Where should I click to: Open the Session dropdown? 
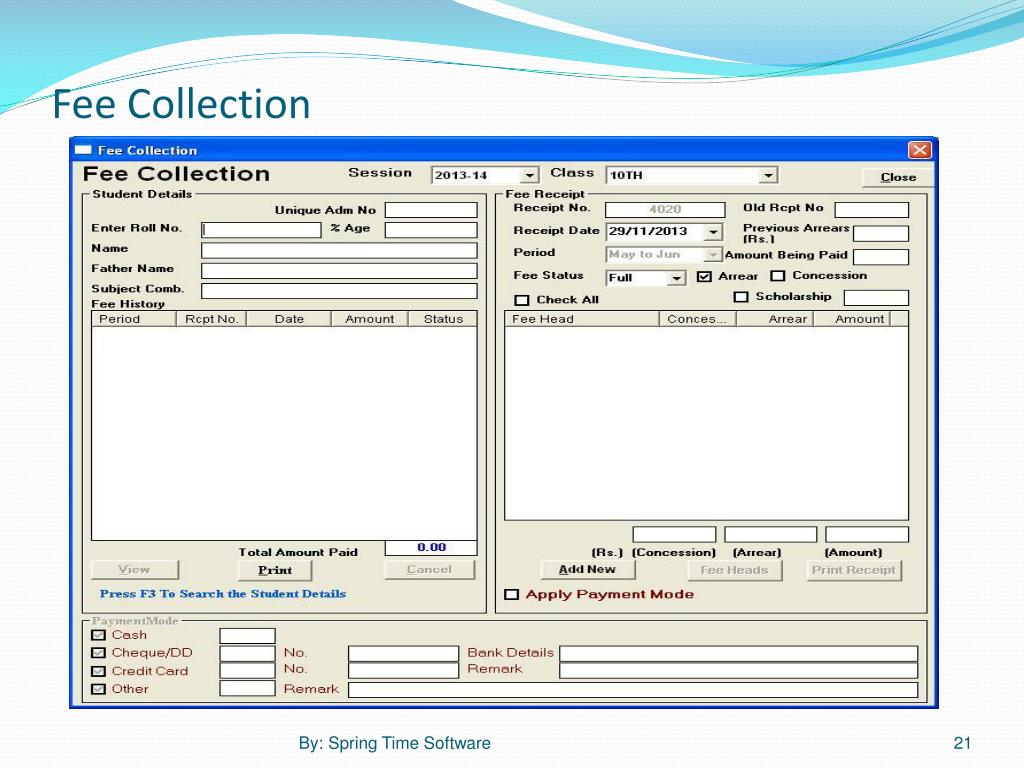[530, 176]
